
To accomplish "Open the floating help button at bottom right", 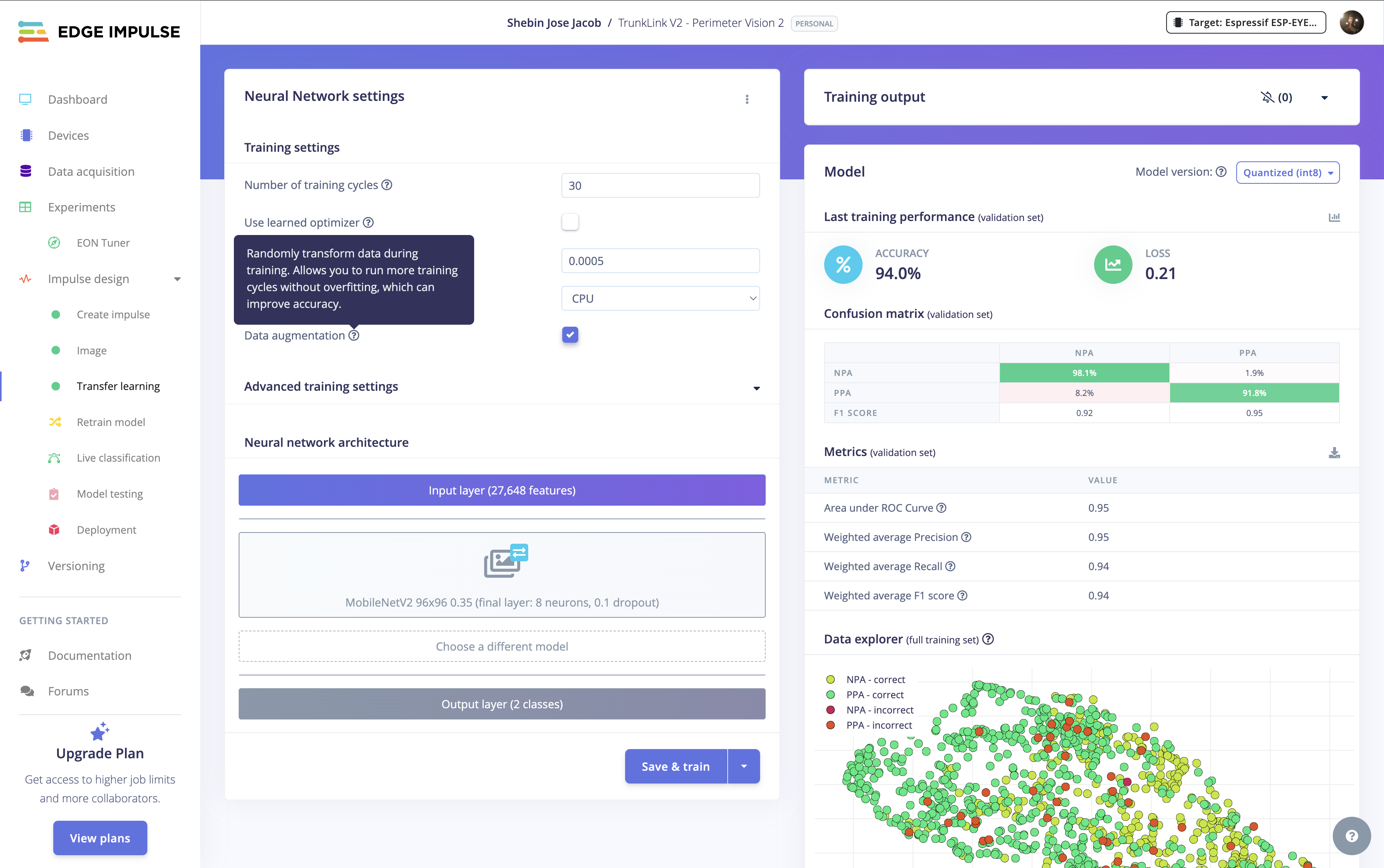I will (x=1351, y=835).
